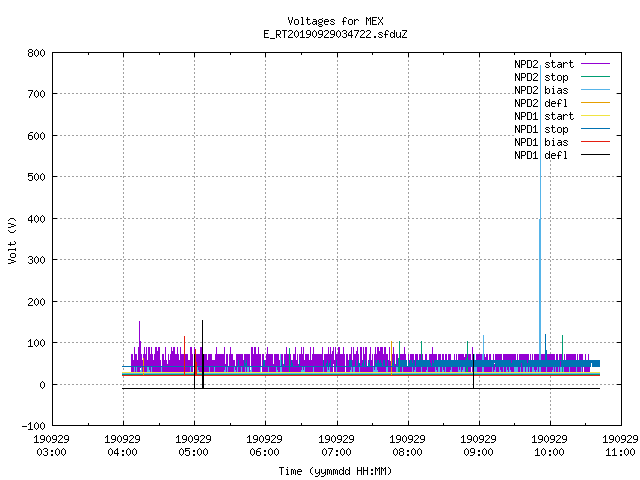Click the 190929 08:00 time tick label
This screenshot has height=480, width=640.
click(x=407, y=446)
